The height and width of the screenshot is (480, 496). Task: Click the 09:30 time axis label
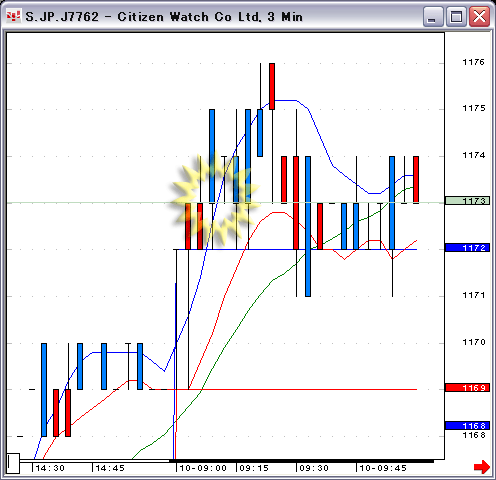coord(314,468)
